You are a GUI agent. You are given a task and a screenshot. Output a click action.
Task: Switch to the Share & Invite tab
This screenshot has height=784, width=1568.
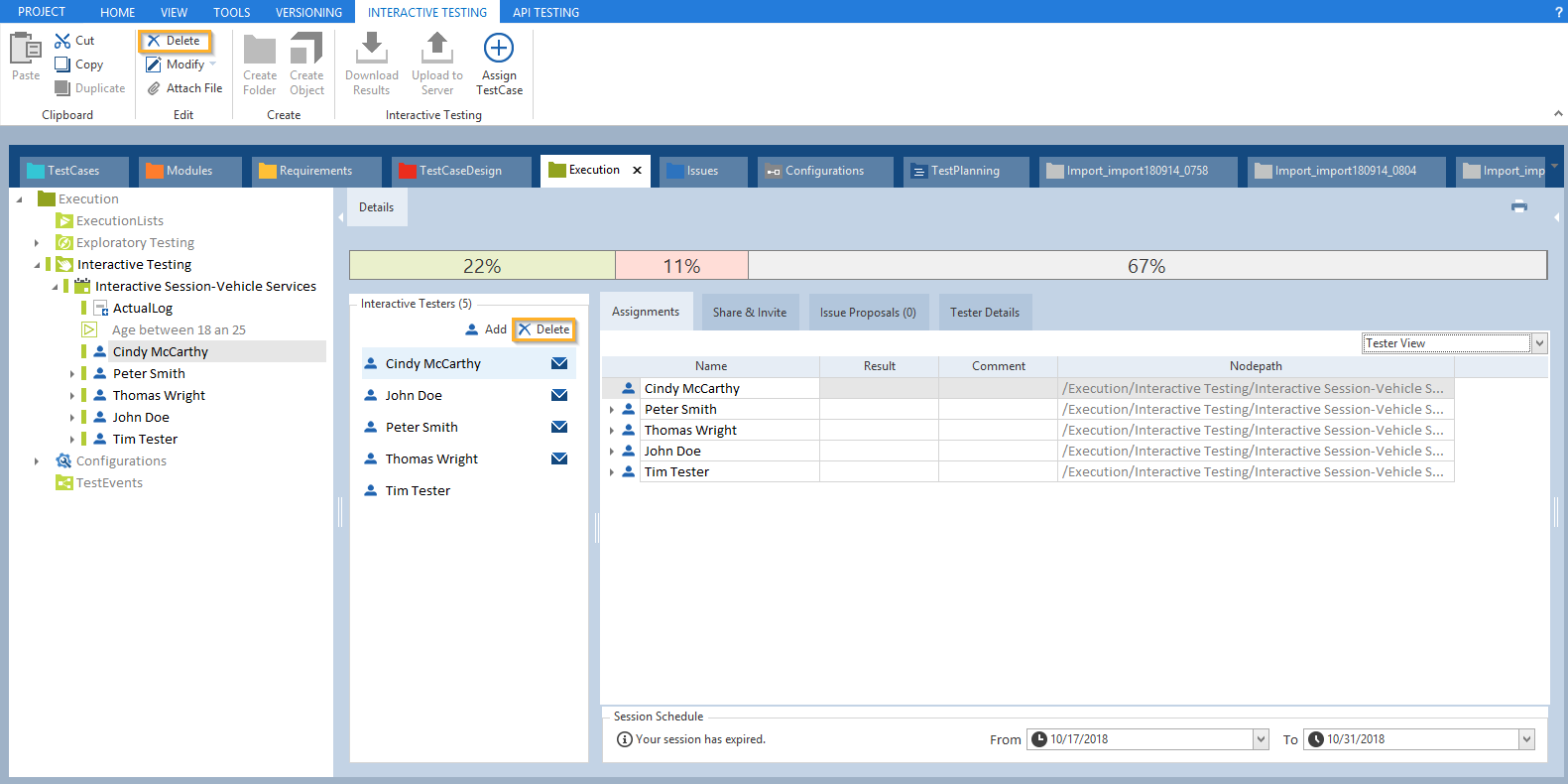click(x=749, y=313)
